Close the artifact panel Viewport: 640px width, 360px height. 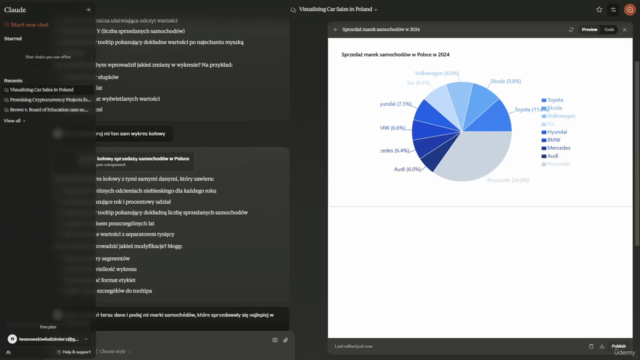624,29
